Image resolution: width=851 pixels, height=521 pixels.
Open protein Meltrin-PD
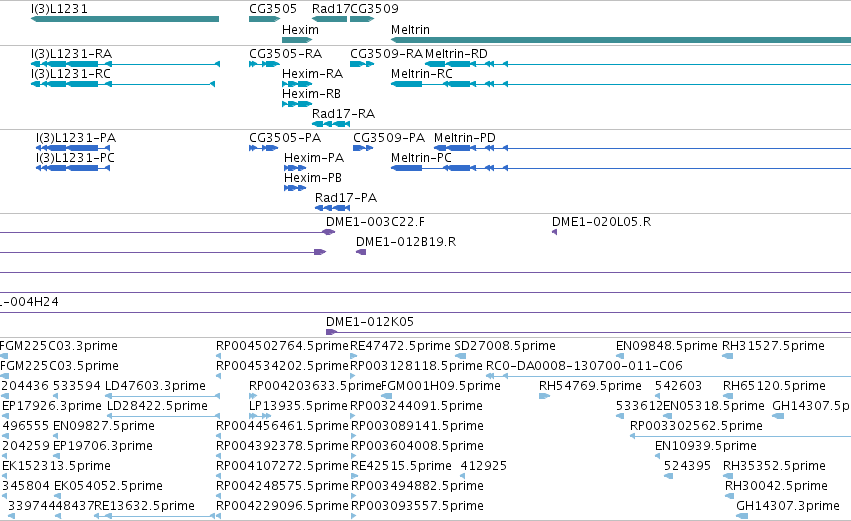click(x=465, y=138)
